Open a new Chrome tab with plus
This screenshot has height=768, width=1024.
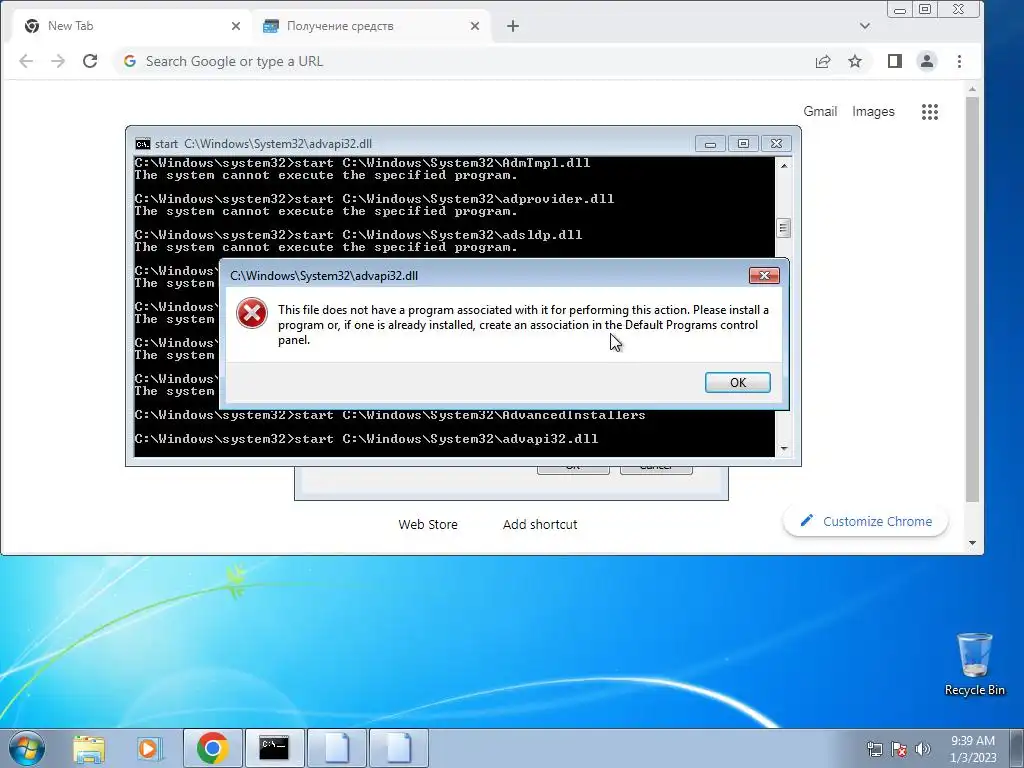click(x=513, y=26)
